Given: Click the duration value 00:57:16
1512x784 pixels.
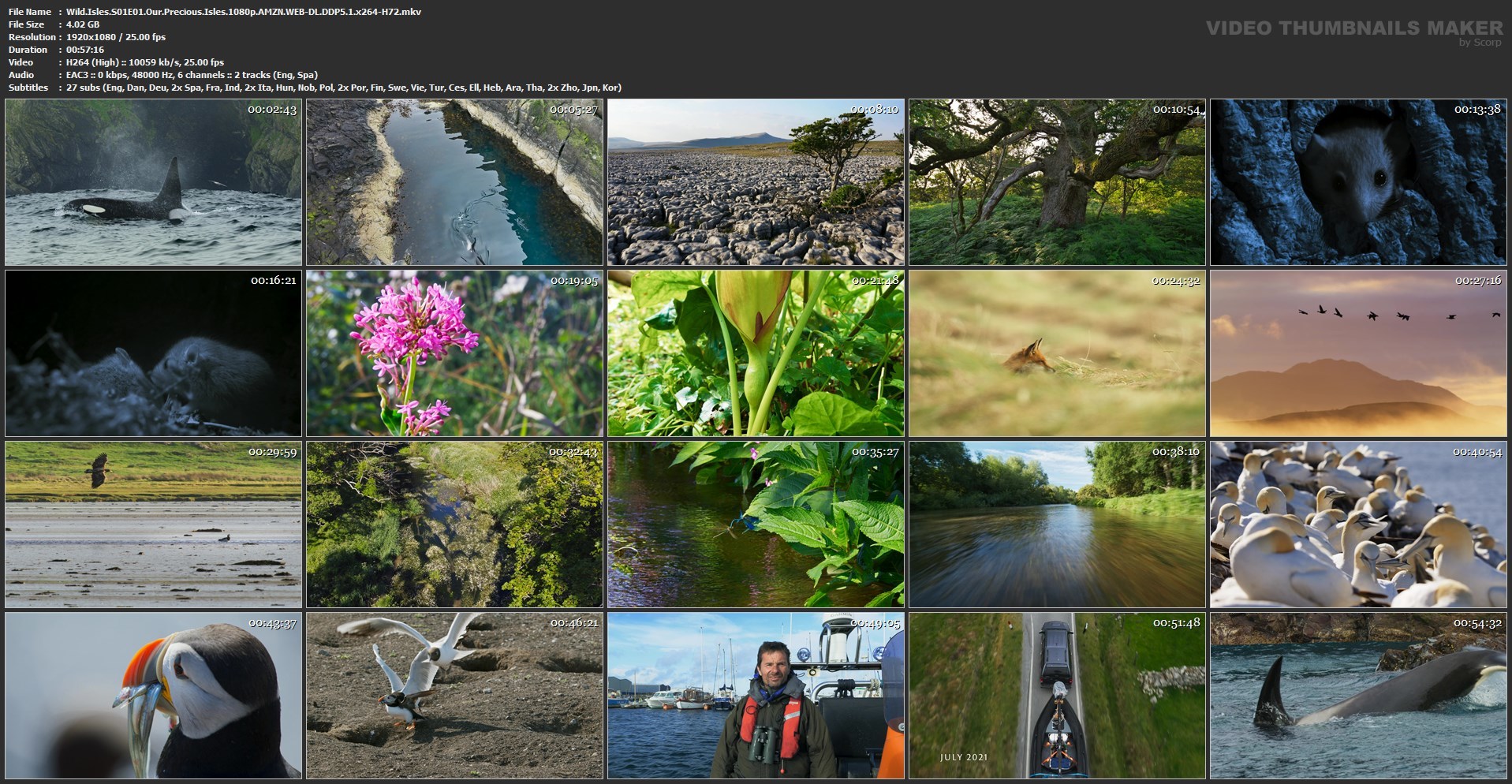Looking at the screenshot, I should click(x=85, y=50).
